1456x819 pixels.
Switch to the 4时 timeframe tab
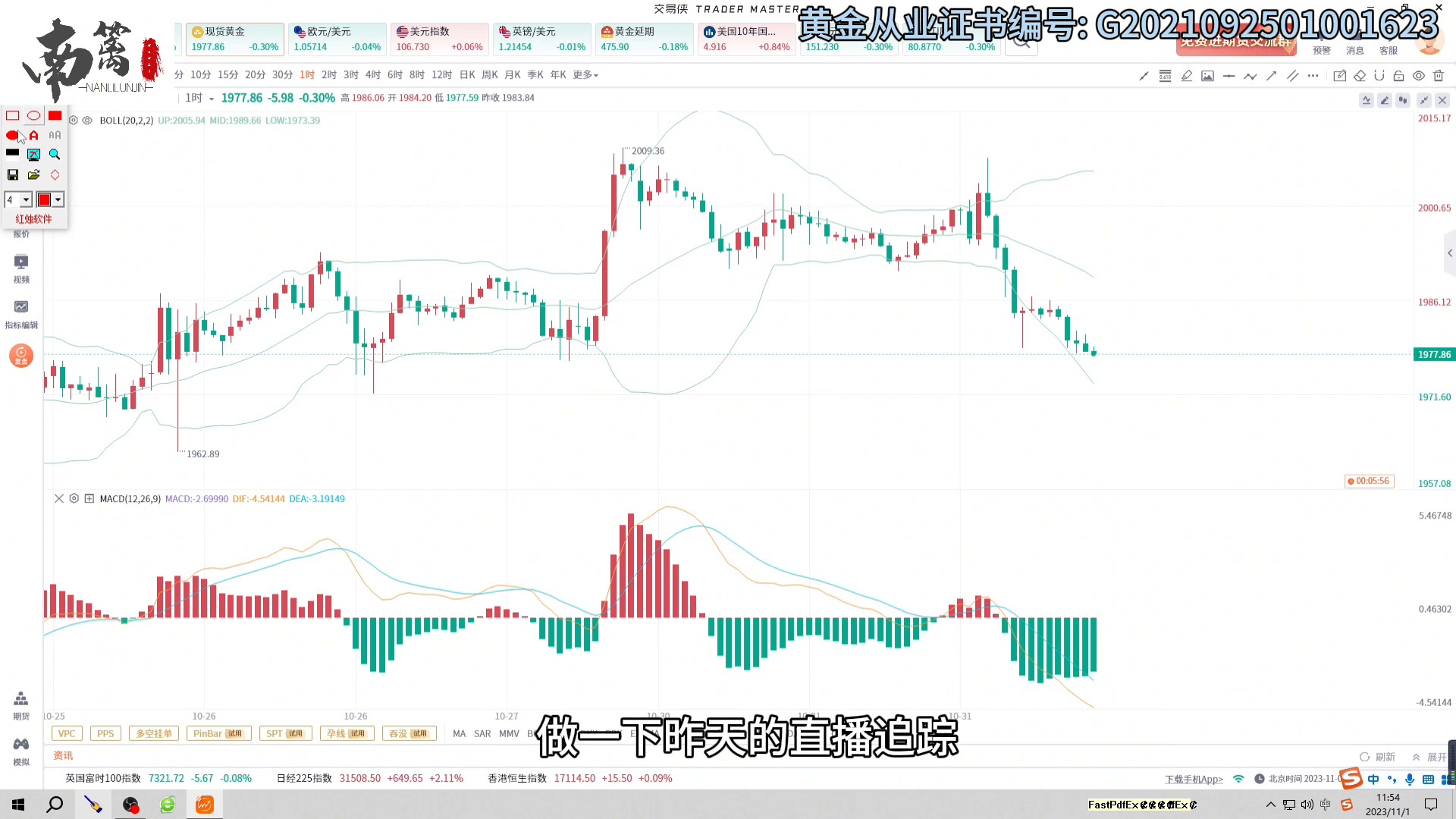[372, 75]
